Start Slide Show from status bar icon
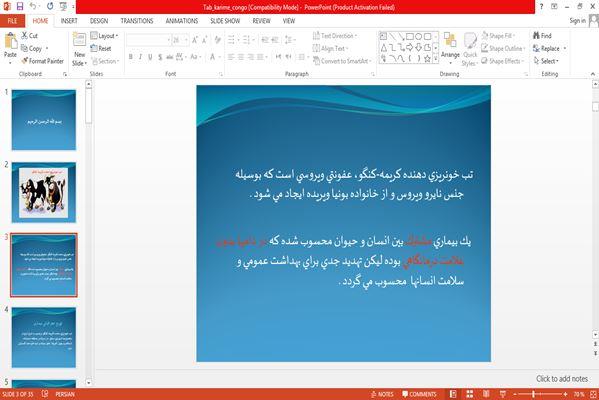Viewport: 599px width, 400px height. coord(503,394)
